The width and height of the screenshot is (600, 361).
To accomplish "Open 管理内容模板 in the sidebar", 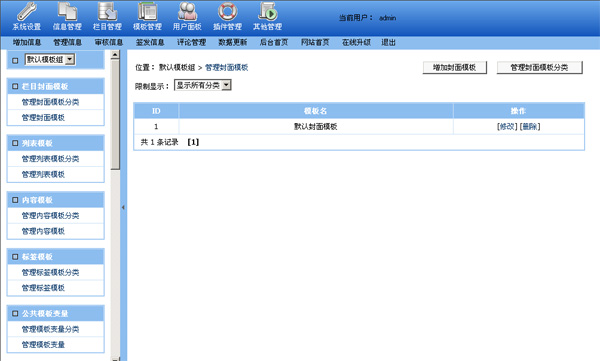I will 43,231.
